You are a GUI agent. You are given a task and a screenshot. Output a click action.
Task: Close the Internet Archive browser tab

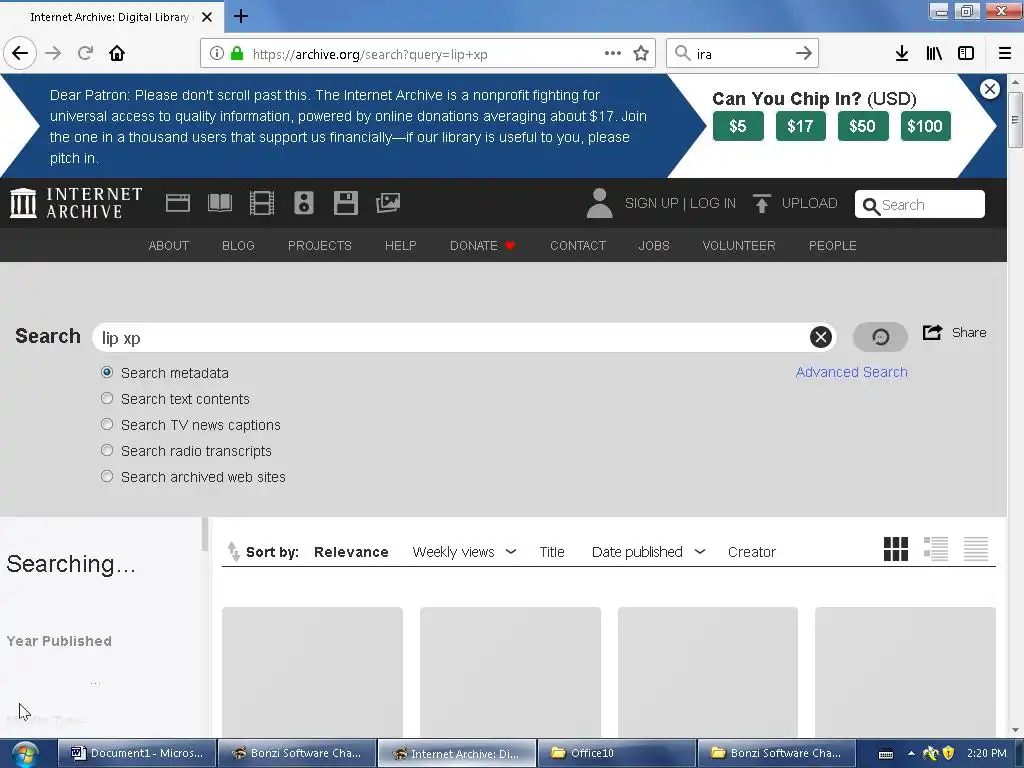207,17
